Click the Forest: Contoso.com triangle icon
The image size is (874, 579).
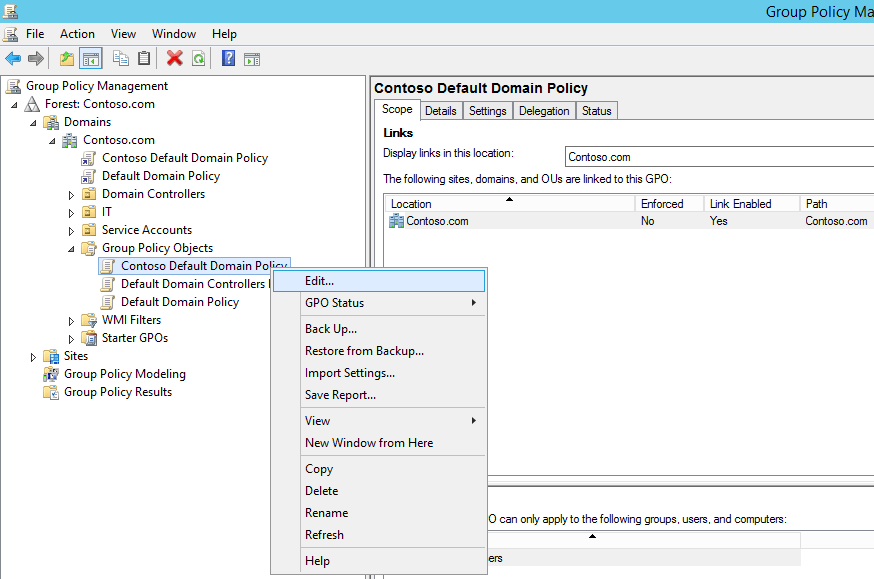coord(32,104)
